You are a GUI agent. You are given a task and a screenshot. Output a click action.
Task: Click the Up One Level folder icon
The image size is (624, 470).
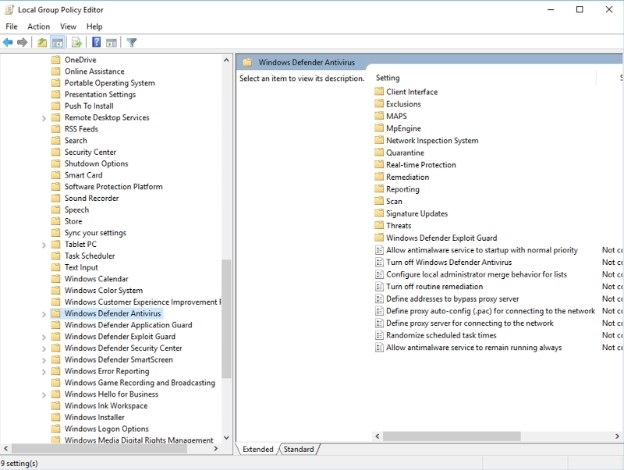(42, 43)
